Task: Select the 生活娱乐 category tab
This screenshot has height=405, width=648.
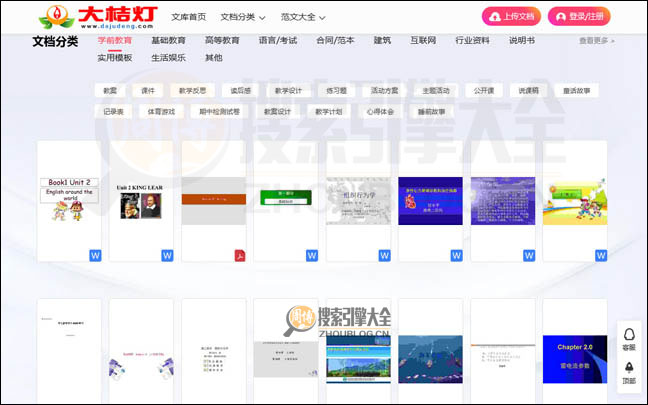Action: [168, 58]
